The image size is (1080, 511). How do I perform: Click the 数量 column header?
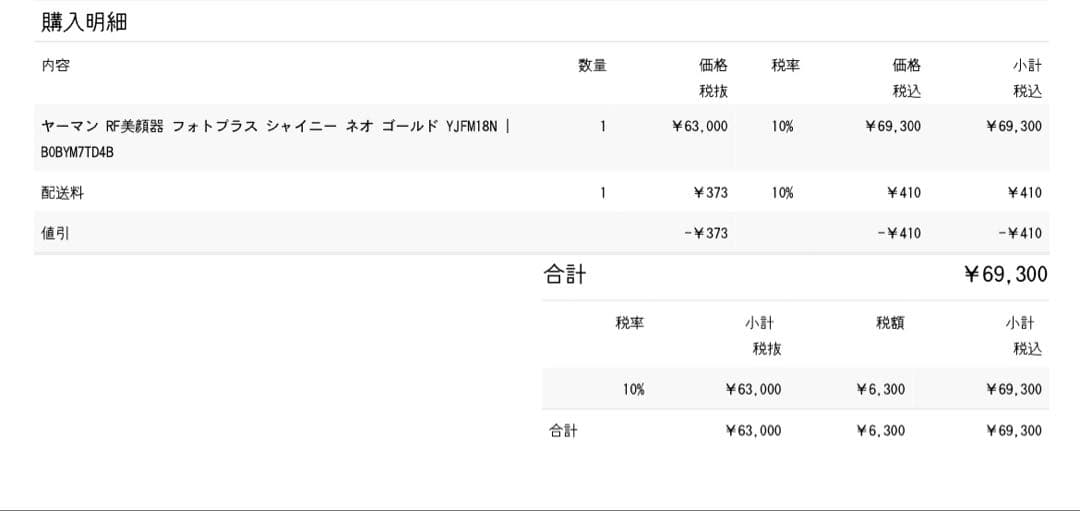(x=592, y=66)
